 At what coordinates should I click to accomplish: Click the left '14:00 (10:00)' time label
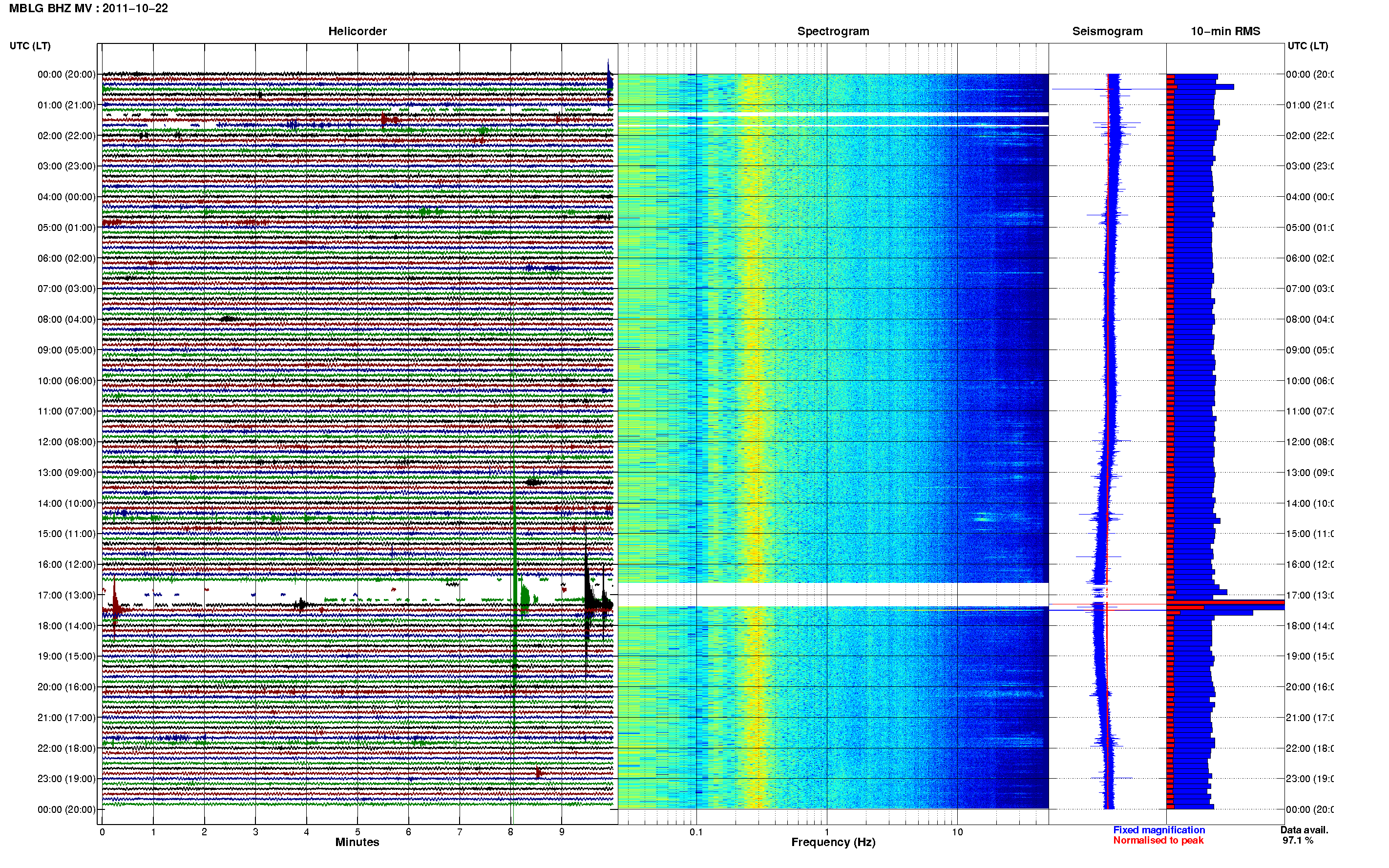[x=66, y=504]
